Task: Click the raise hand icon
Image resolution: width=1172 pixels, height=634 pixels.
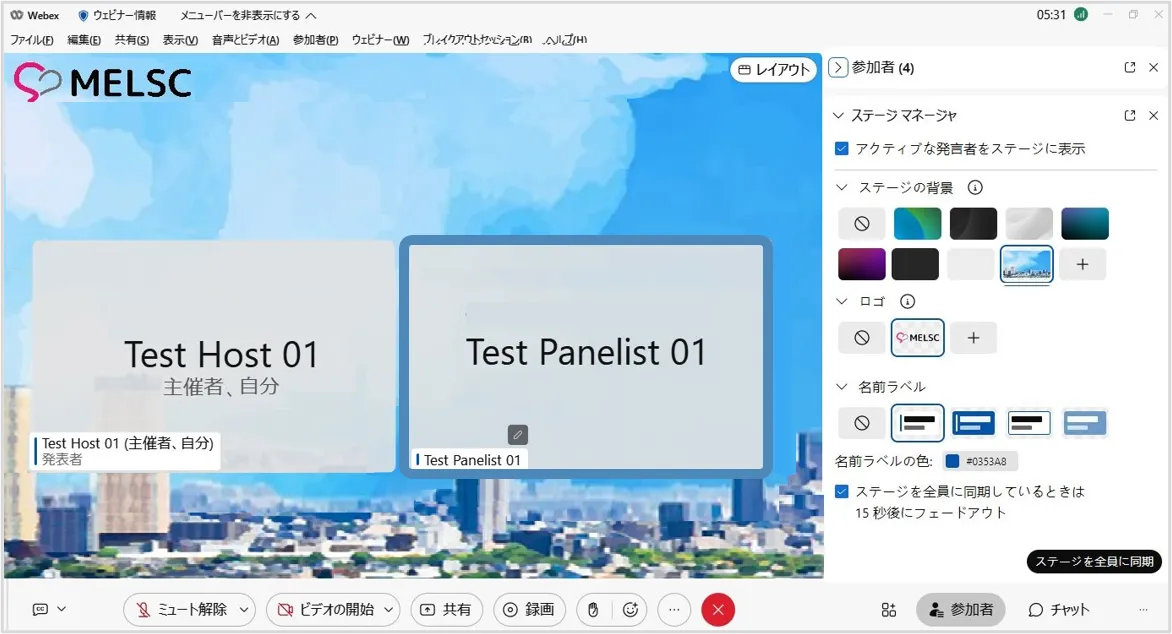Action: [593, 609]
